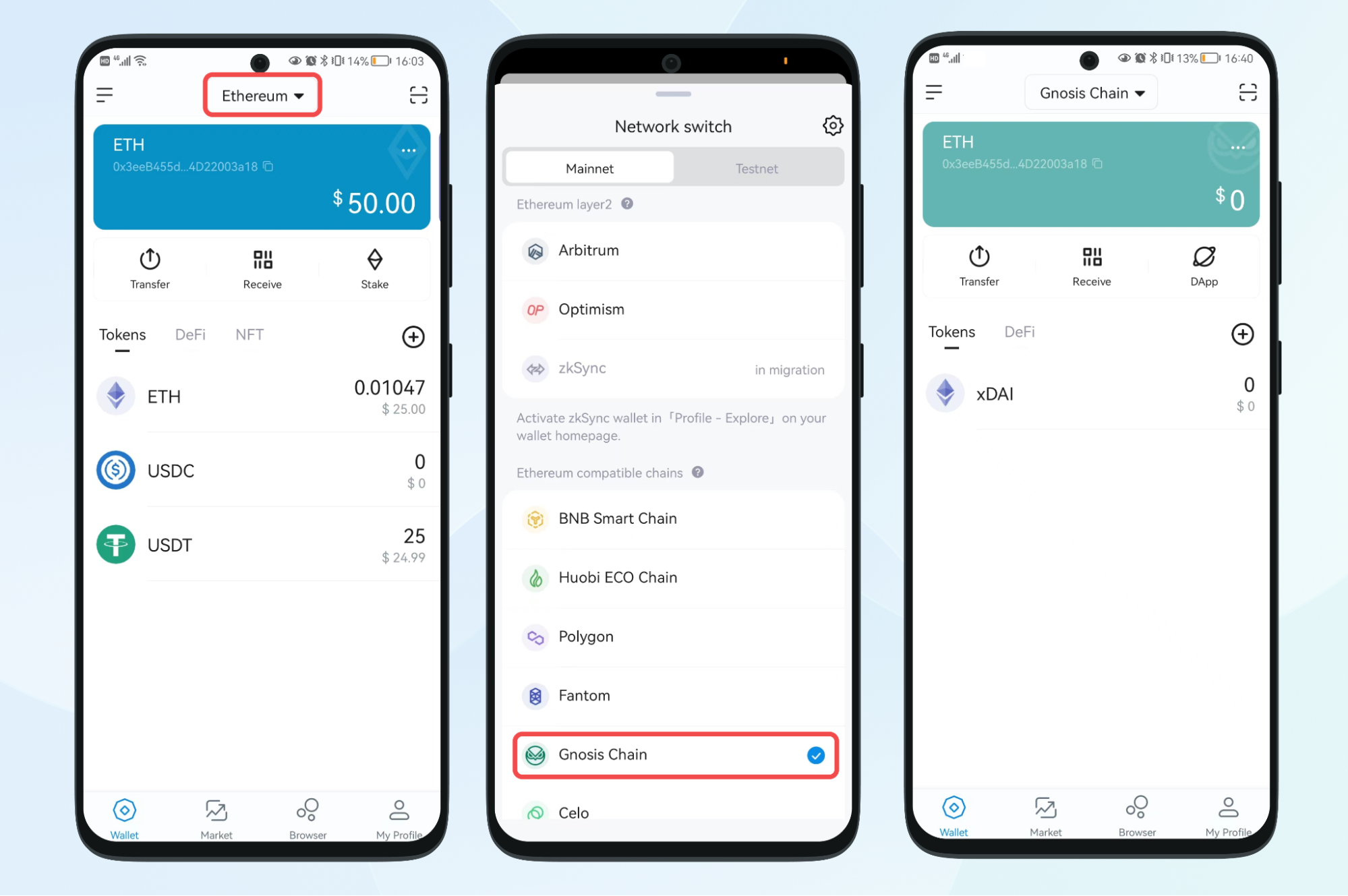The width and height of the screenshot is (1348, 896).
Task: Tap the scan/QR code icon top right
Action: coord(419,95)
